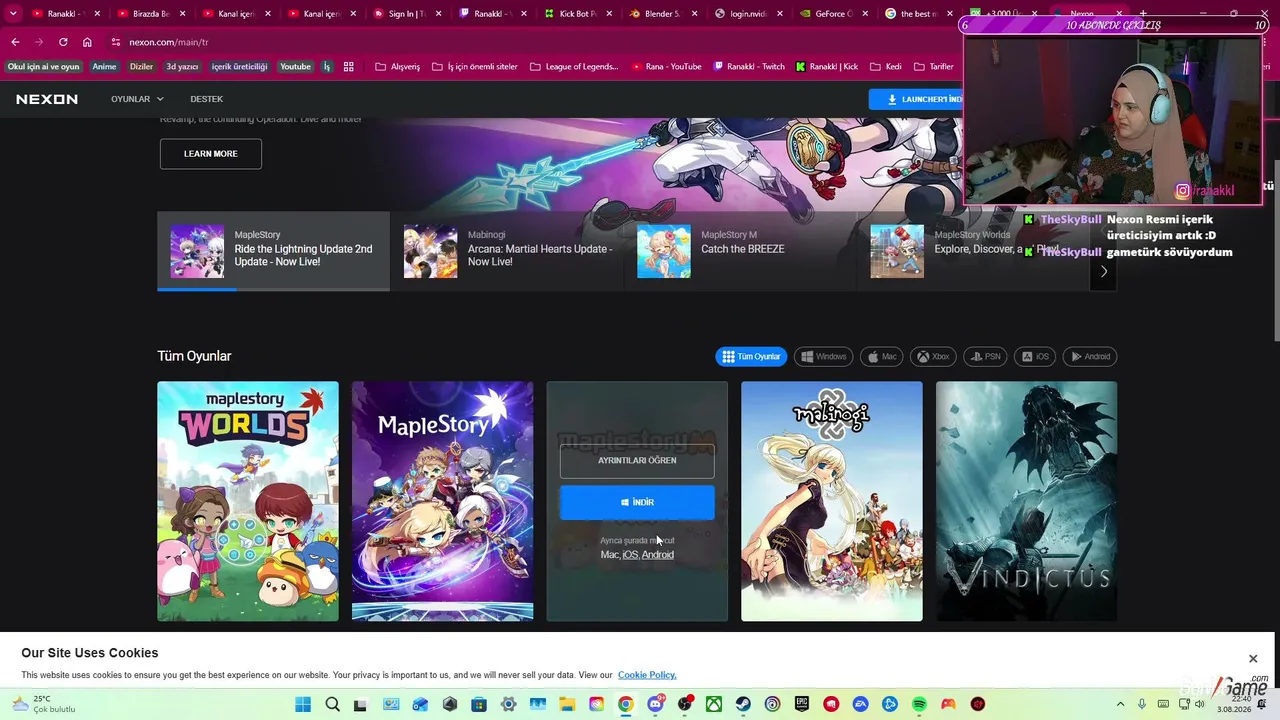Open the MapleStory Worlds game card
The width and height of the screenshot is (1280, 720).
click(x=248, y=501)
